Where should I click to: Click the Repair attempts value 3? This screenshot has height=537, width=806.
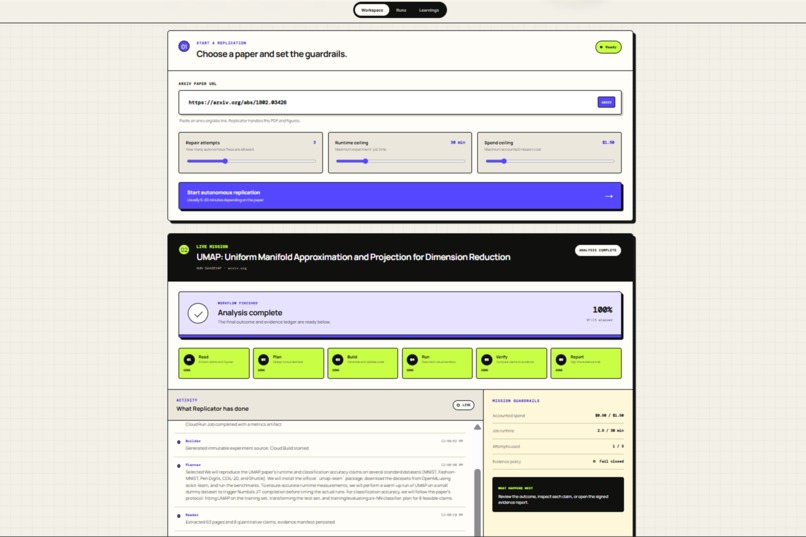(315, 142)
